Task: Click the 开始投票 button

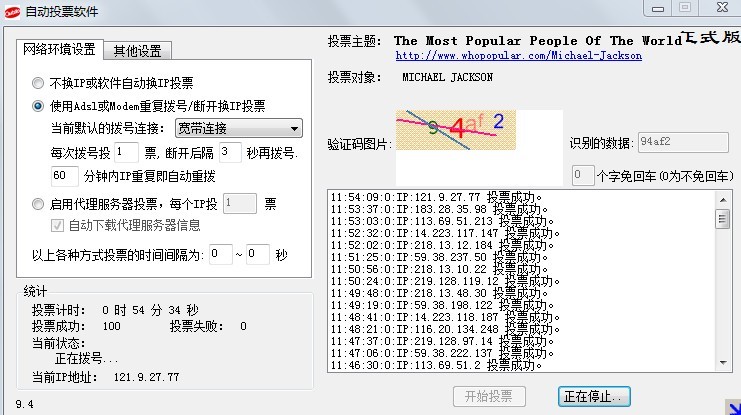Action: (x=488, y=396)
